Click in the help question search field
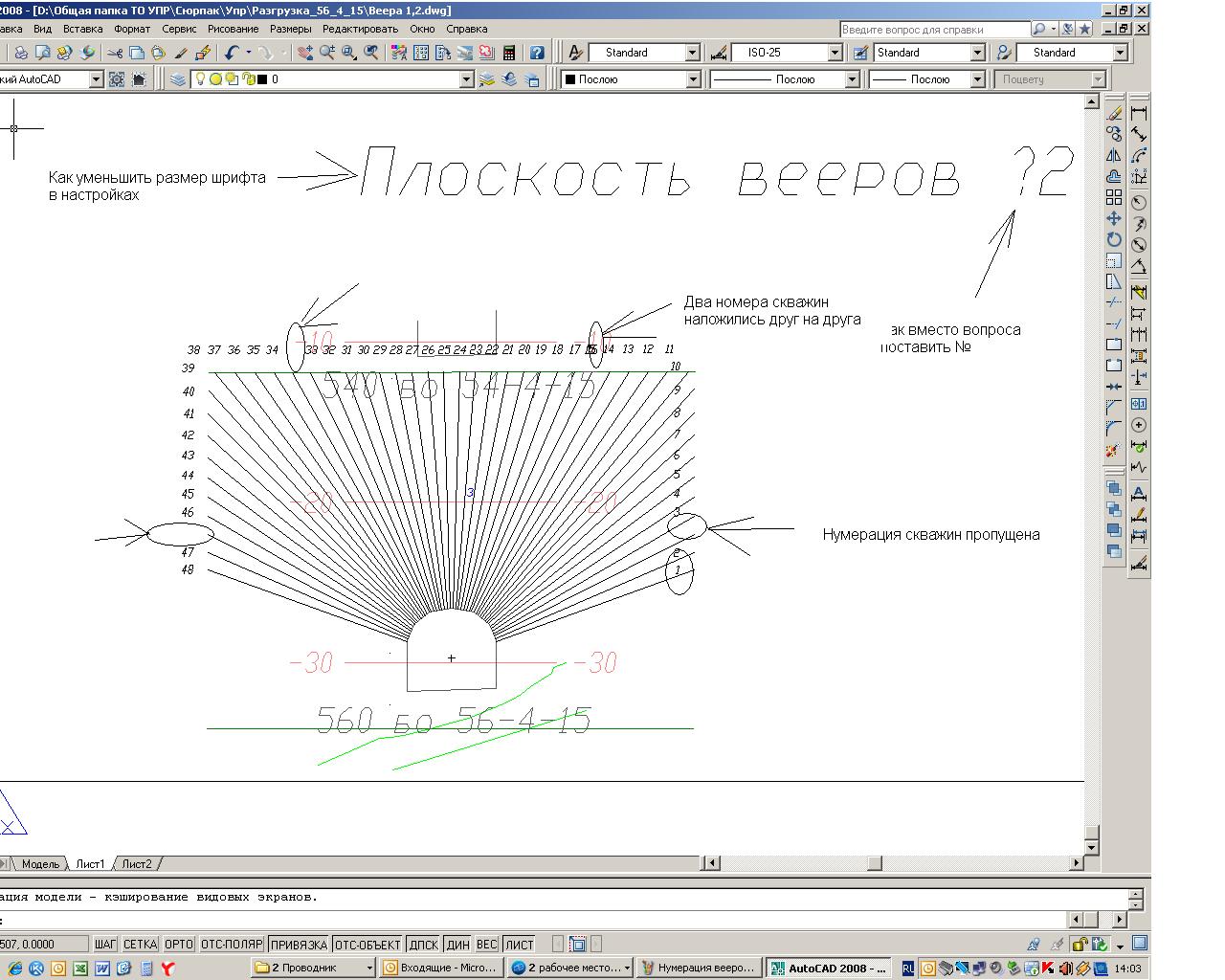This screenshot has width=1225, height=980. (934, 30)
